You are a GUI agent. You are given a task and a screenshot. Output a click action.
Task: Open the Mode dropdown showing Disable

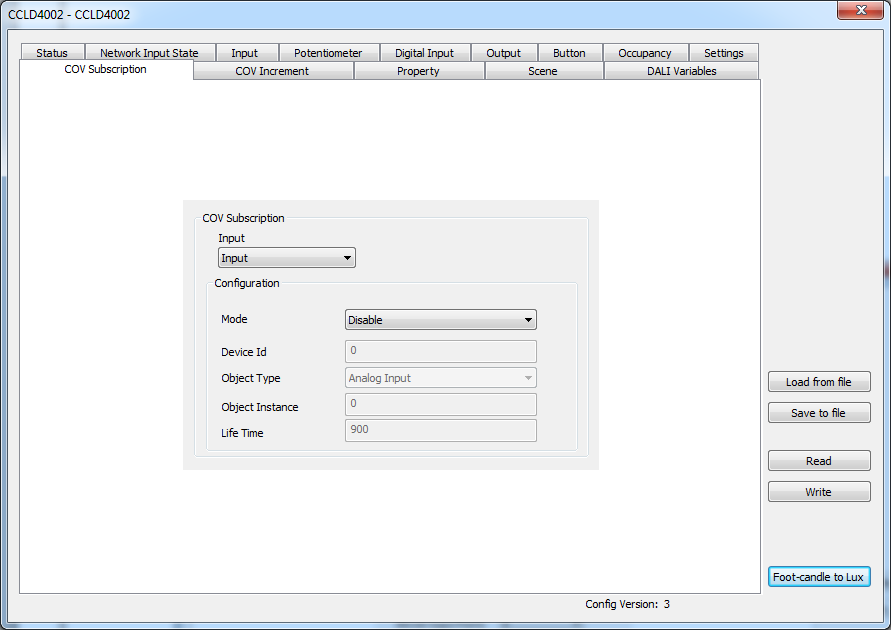(441, 320)
